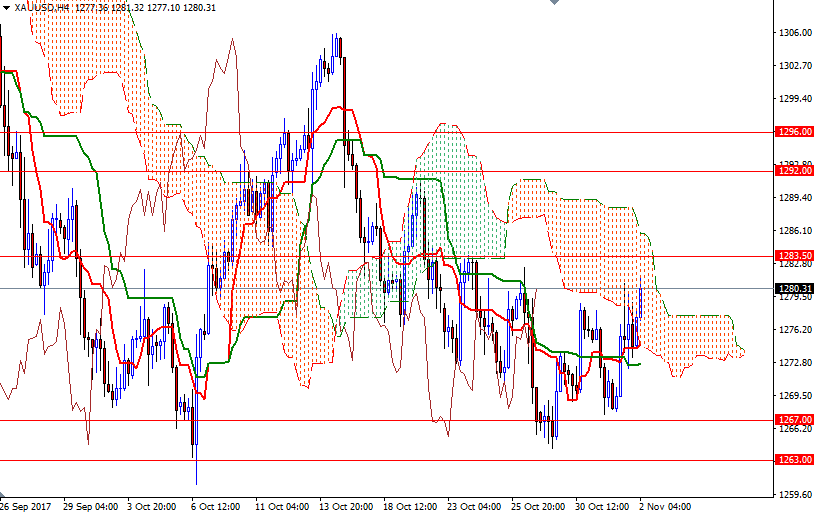Image resolution: width=814 pixels, height=514 pixels.
Task: Click the 1306.00 value on price scale
Action: (x=794, y=33)
